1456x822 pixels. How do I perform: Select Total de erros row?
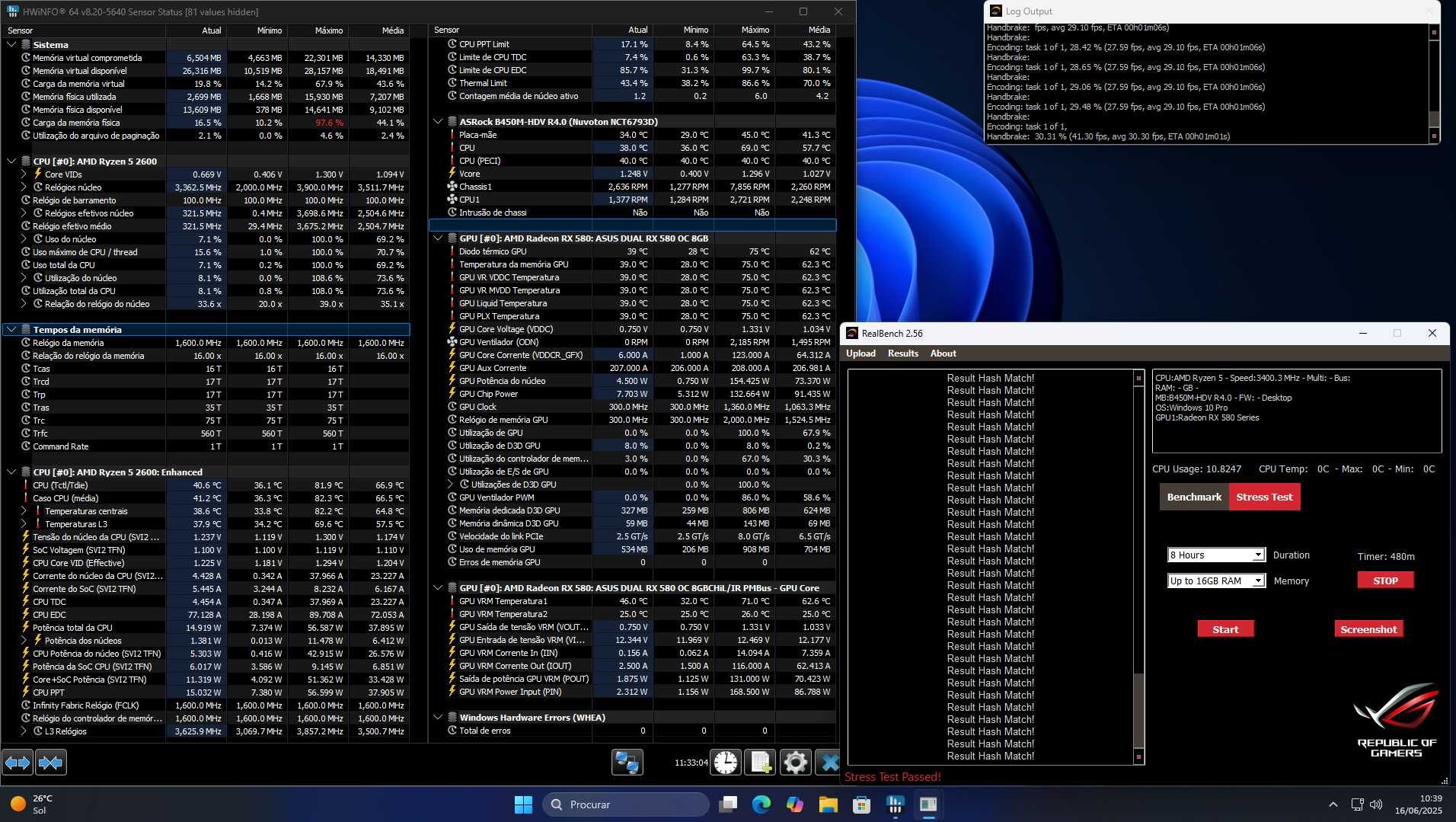point(632,731)
